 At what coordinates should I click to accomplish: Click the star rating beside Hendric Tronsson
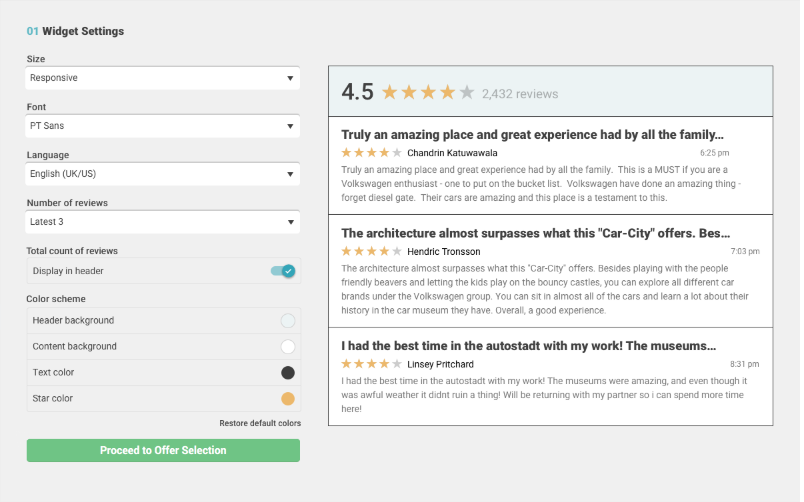pos(371,251)
